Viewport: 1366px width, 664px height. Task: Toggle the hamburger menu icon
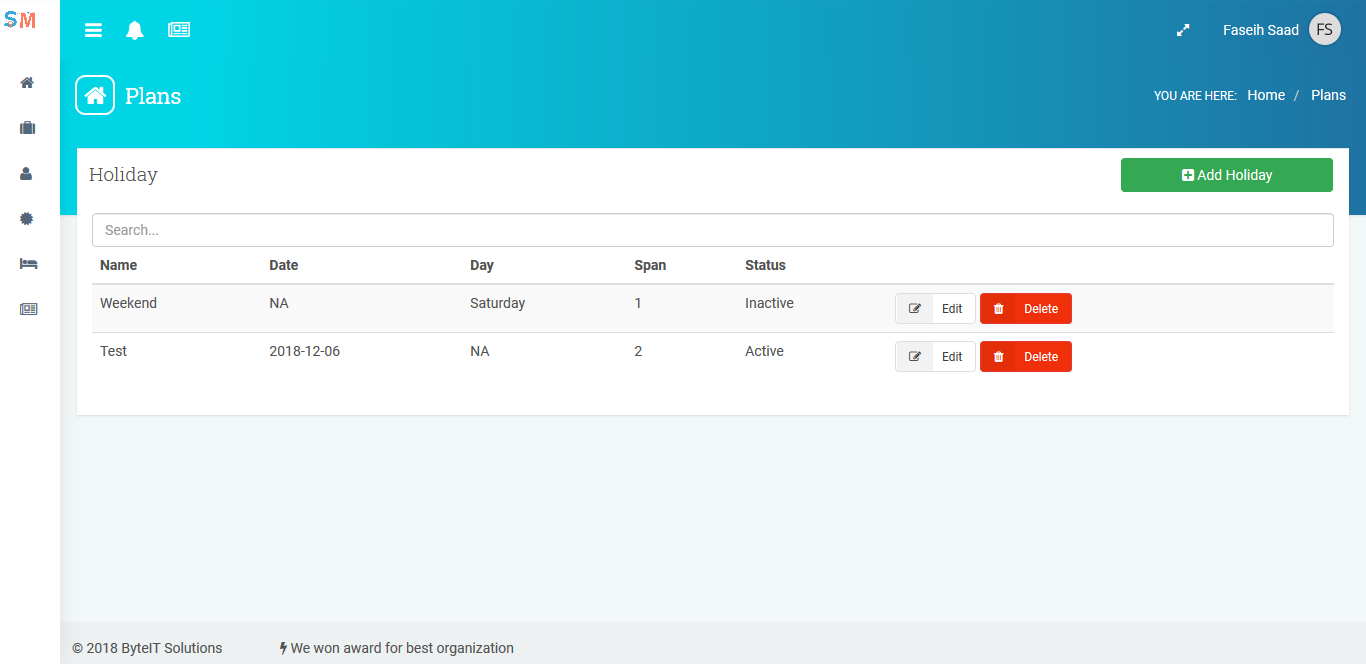click(93, 30)
